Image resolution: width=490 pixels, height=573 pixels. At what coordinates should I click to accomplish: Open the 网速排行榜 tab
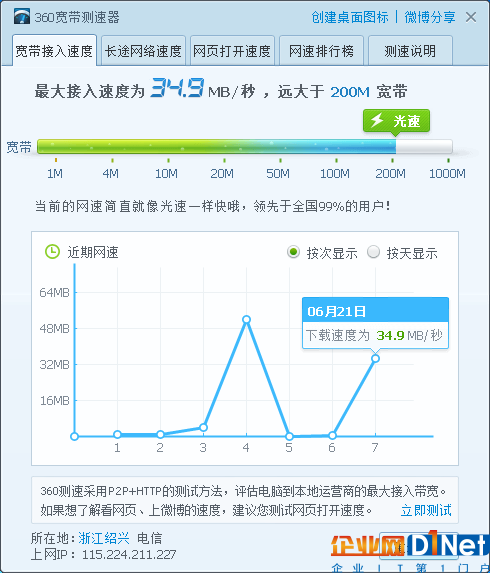321,51
